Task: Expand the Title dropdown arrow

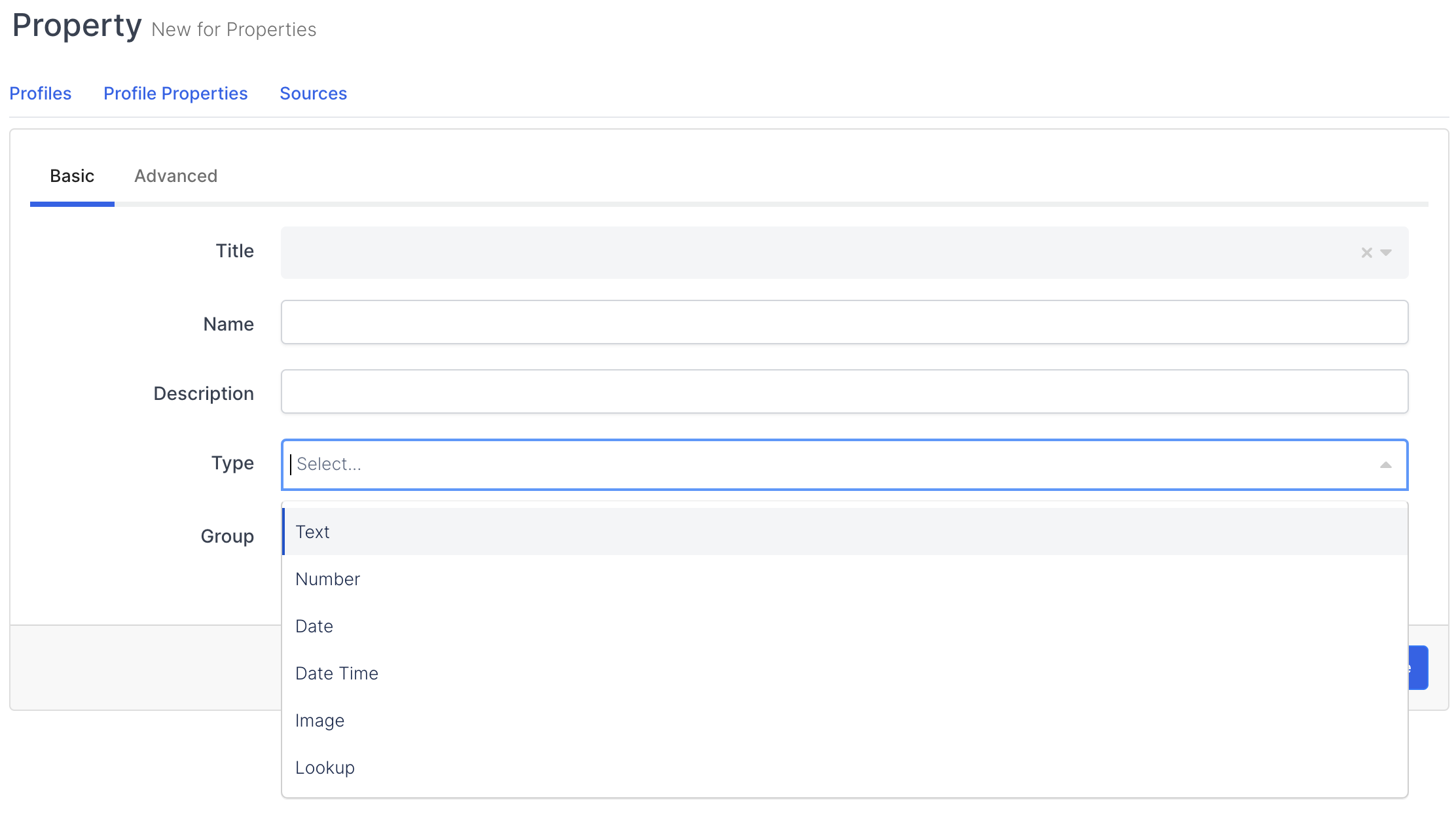Action: [1386, 253]
